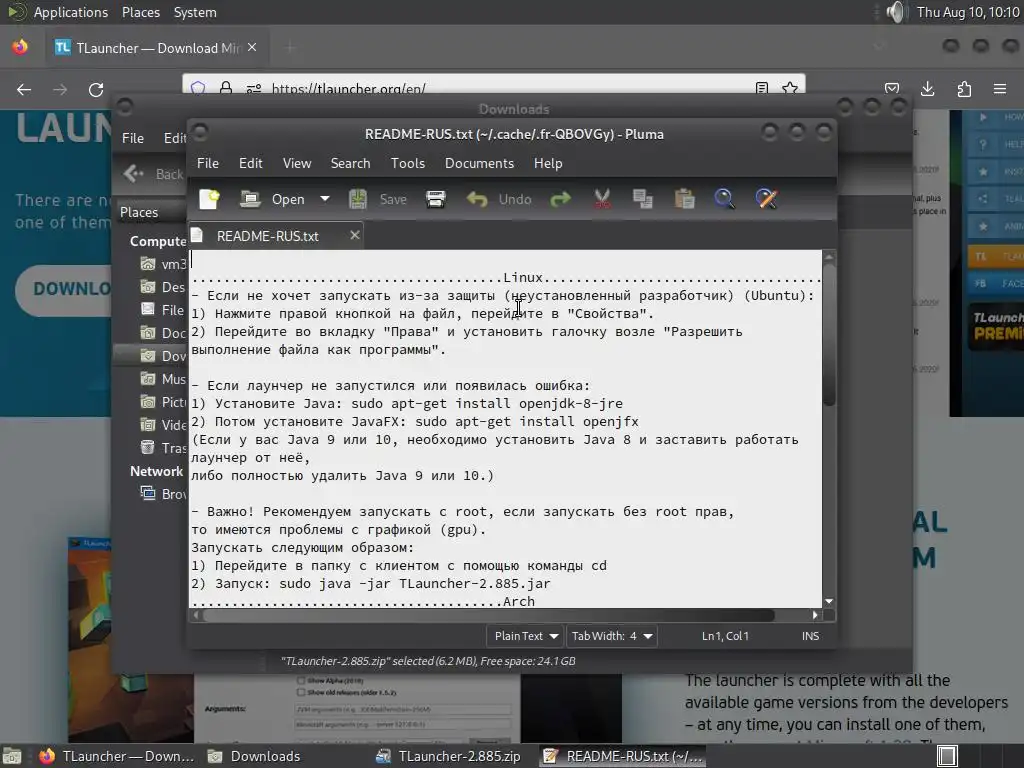Open the Tab Width dropdown
Image resolution: width=1024 pixels, height=768 pixels.
[x=612, y=636]
